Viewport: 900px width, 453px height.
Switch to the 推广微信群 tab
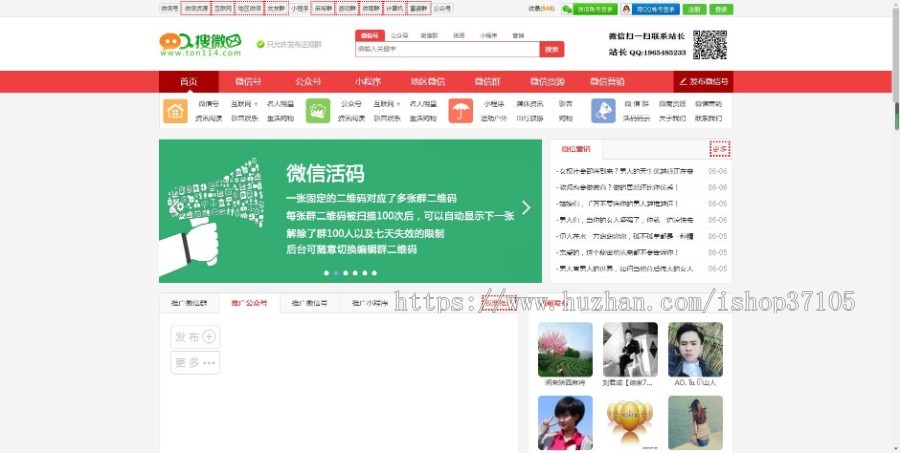[189, 303]
